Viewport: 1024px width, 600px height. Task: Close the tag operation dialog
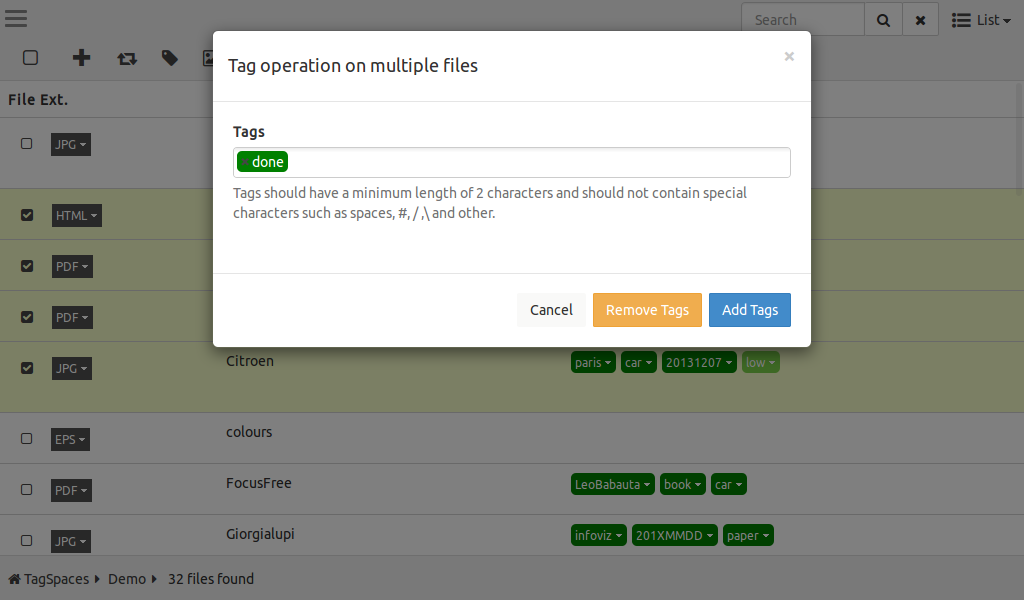tap(789, 57)
